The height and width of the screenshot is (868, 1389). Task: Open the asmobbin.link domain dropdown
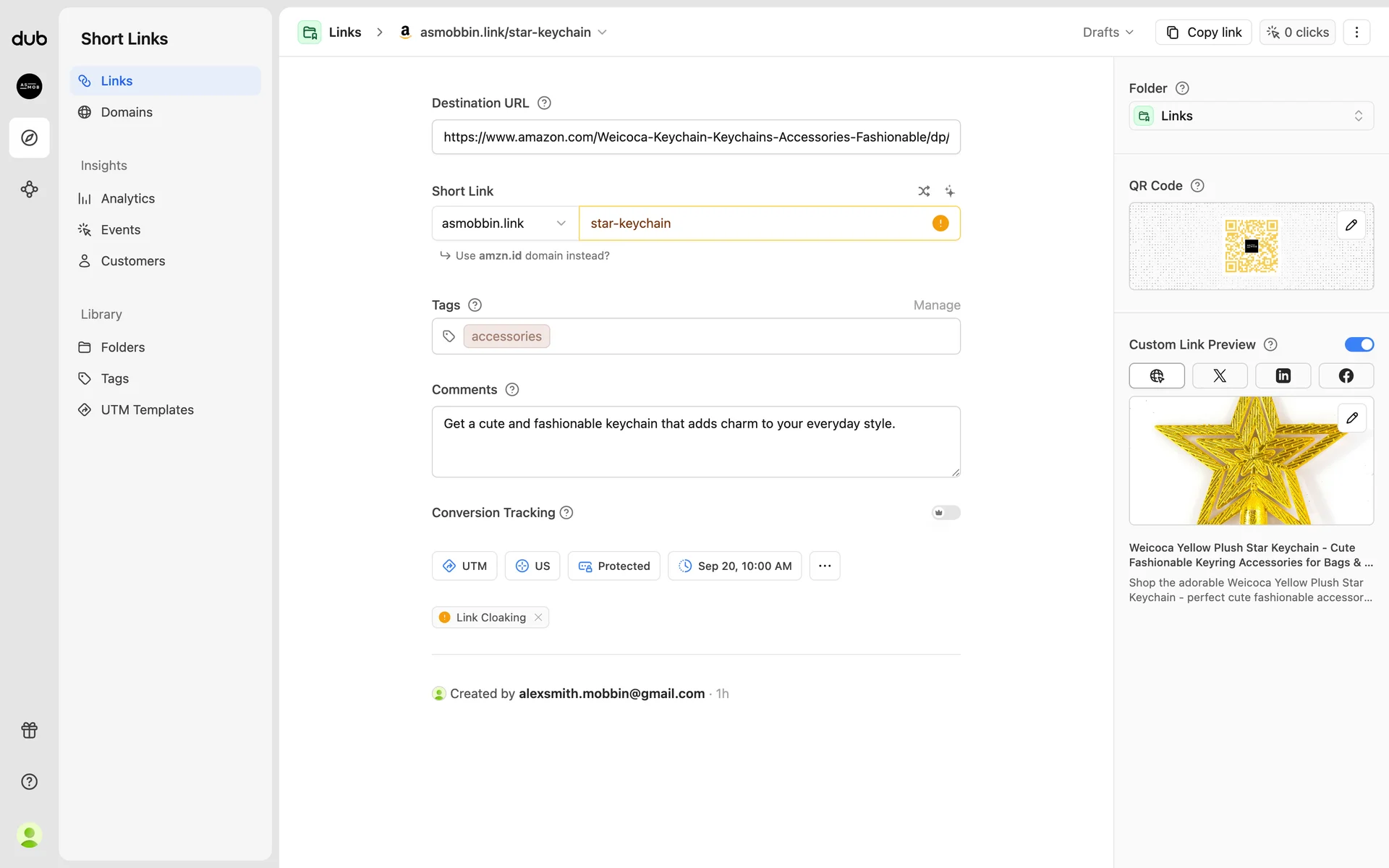pyautogui.click(x=504, y=224)
